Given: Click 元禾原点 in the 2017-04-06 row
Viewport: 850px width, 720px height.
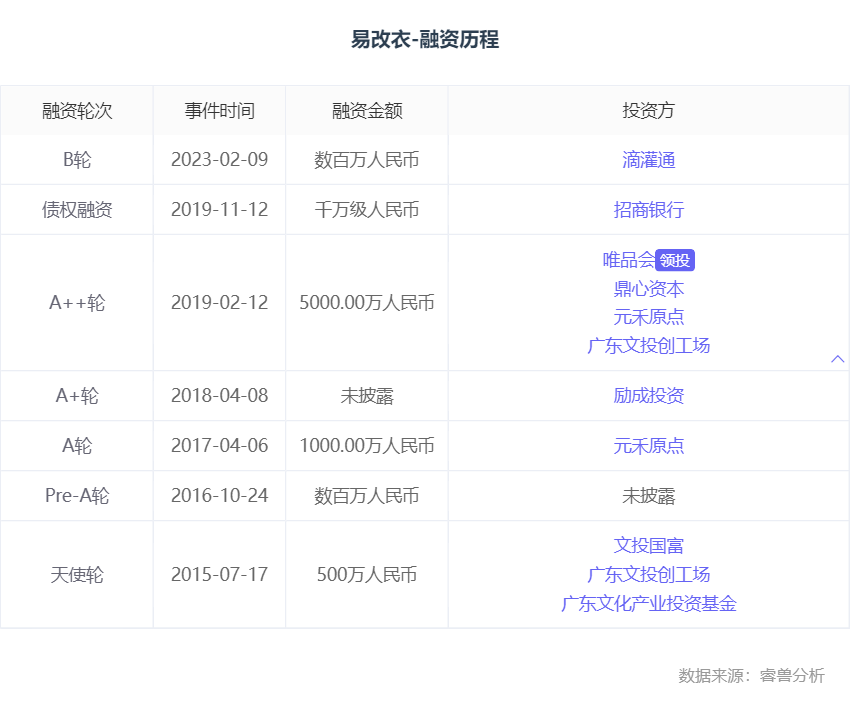Looking at the screenshot, I should [648, 446].
